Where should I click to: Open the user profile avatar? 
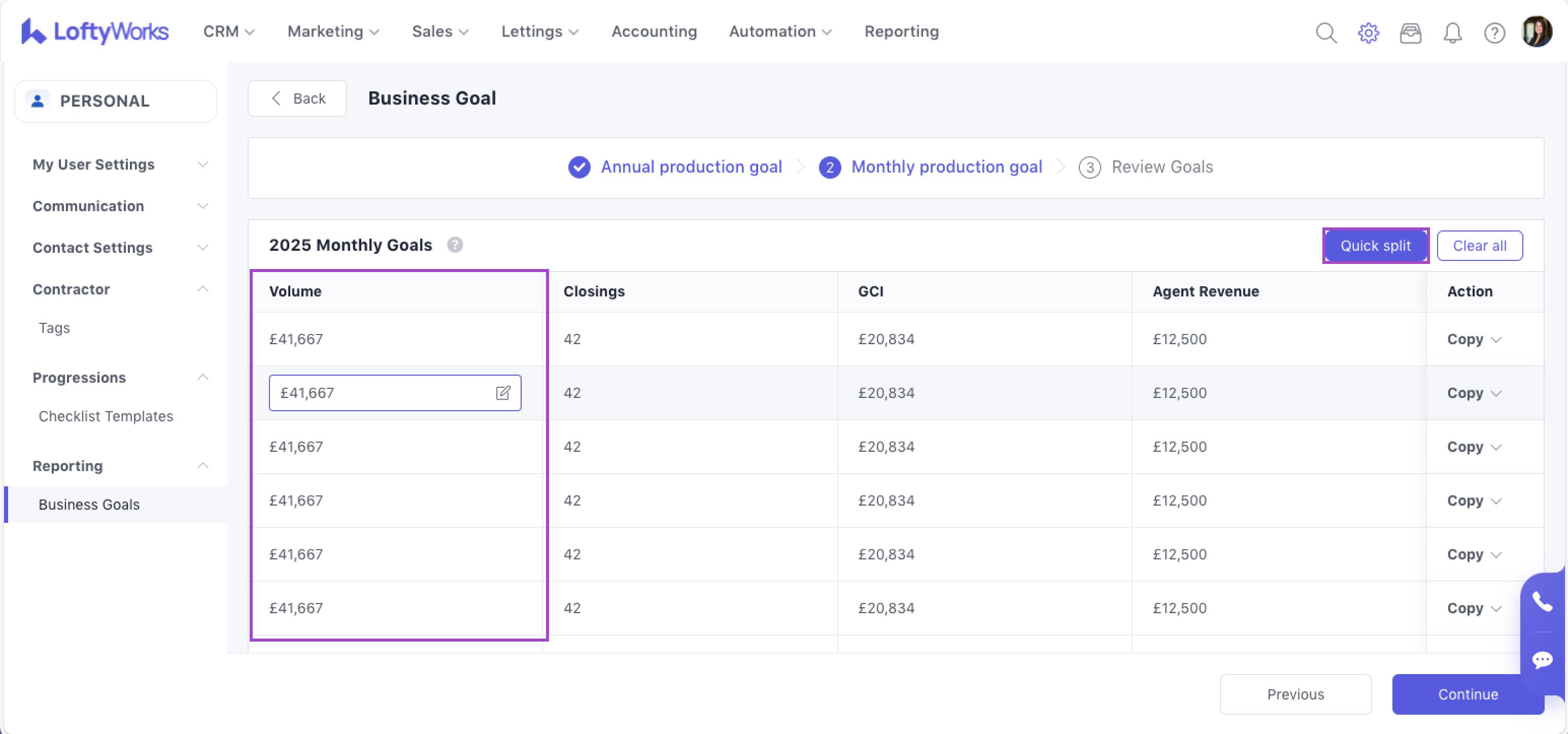click(1537, 31)
